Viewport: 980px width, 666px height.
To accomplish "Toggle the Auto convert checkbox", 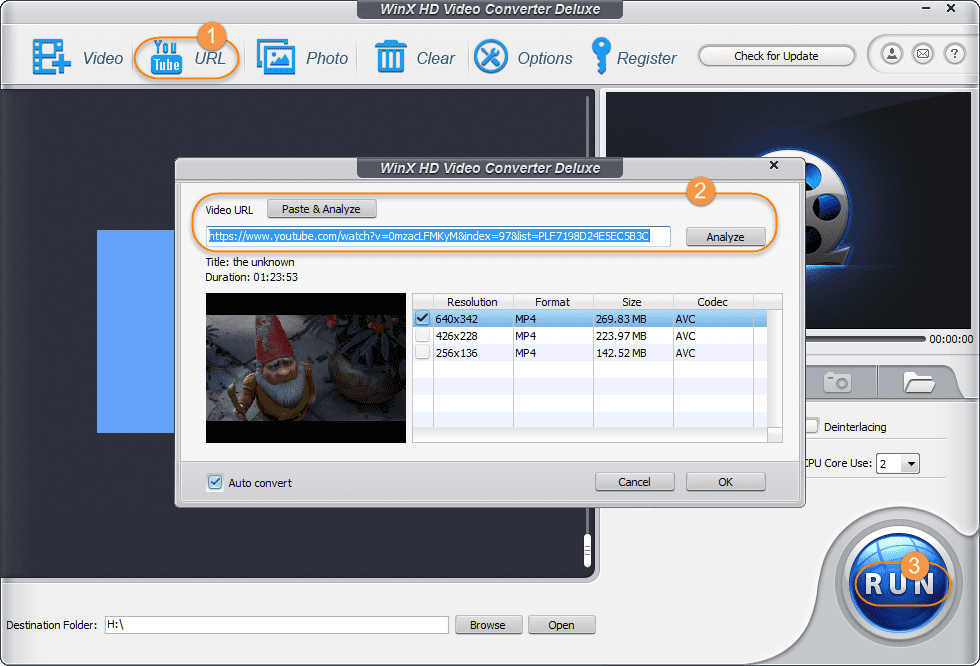I will [x=215, y=482].
